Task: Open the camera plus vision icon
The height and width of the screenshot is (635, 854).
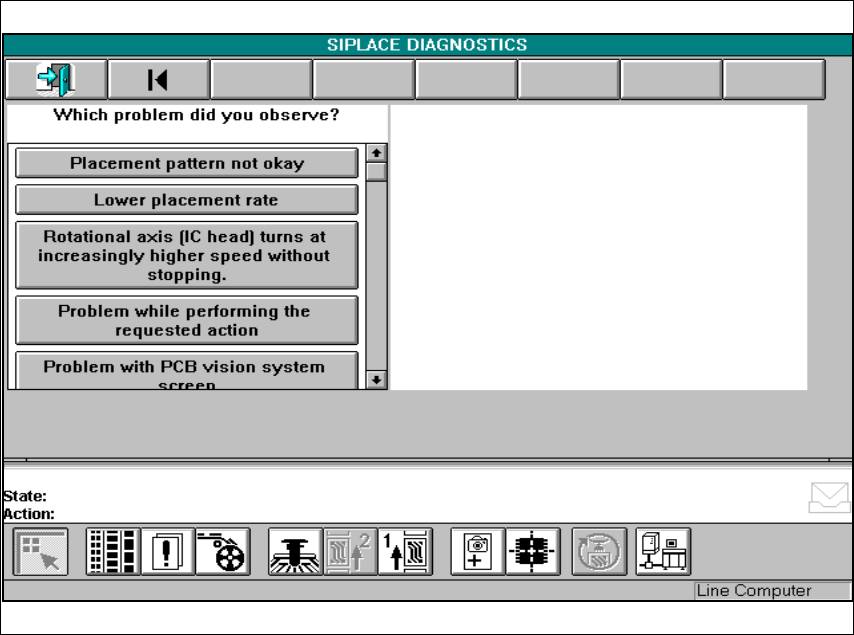Action: tap(478, 552)
